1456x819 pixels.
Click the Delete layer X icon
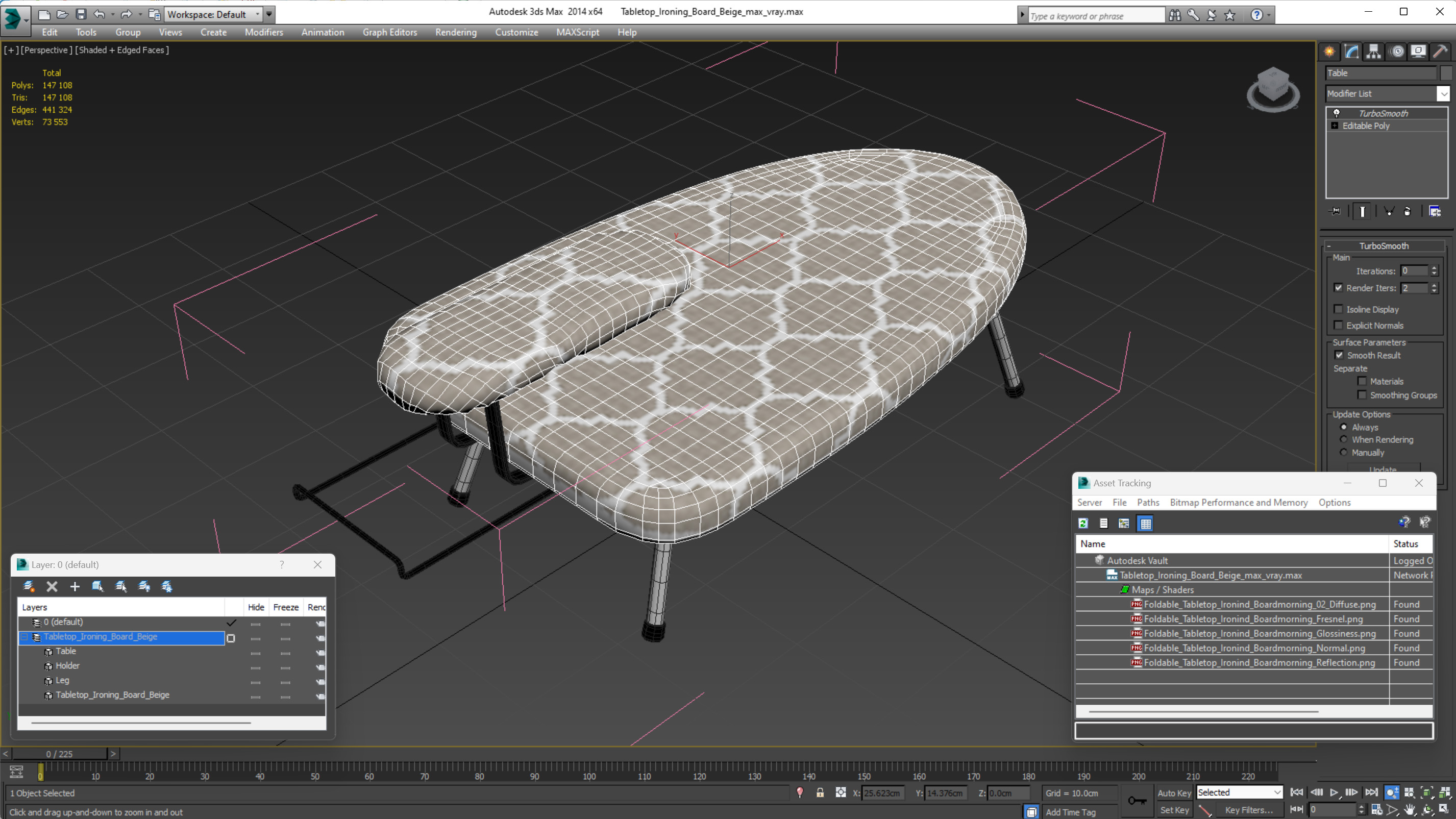52,586
